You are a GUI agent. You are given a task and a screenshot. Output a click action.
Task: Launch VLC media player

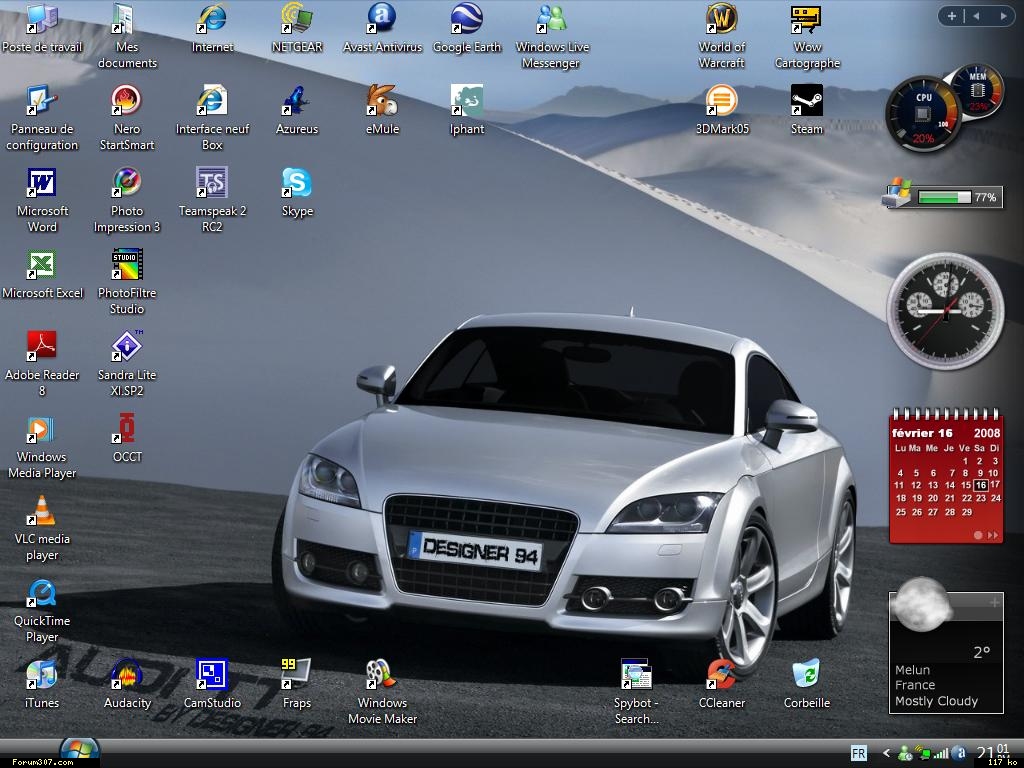point(42,511)
